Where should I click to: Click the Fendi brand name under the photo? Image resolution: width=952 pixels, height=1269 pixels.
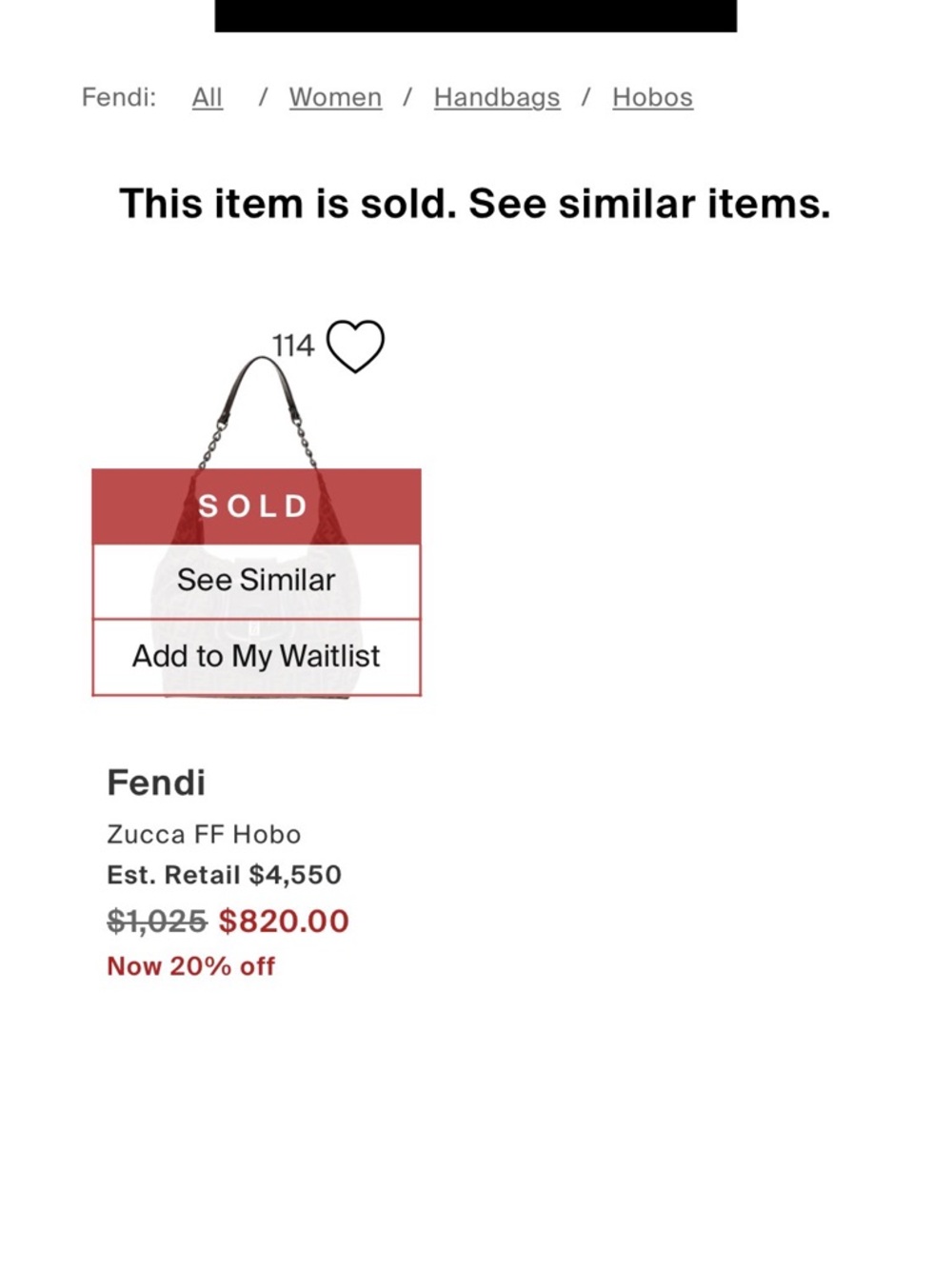(156, 783)
